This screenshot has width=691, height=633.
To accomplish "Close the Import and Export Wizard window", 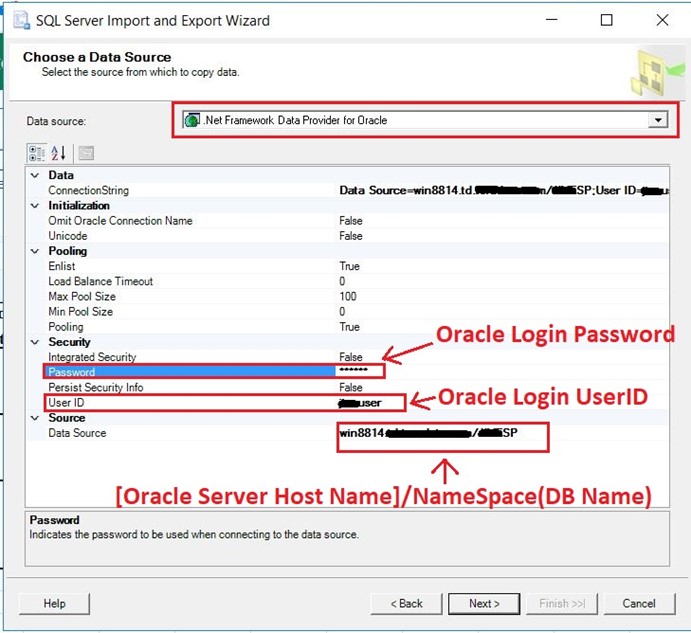I will coord(662,20).
